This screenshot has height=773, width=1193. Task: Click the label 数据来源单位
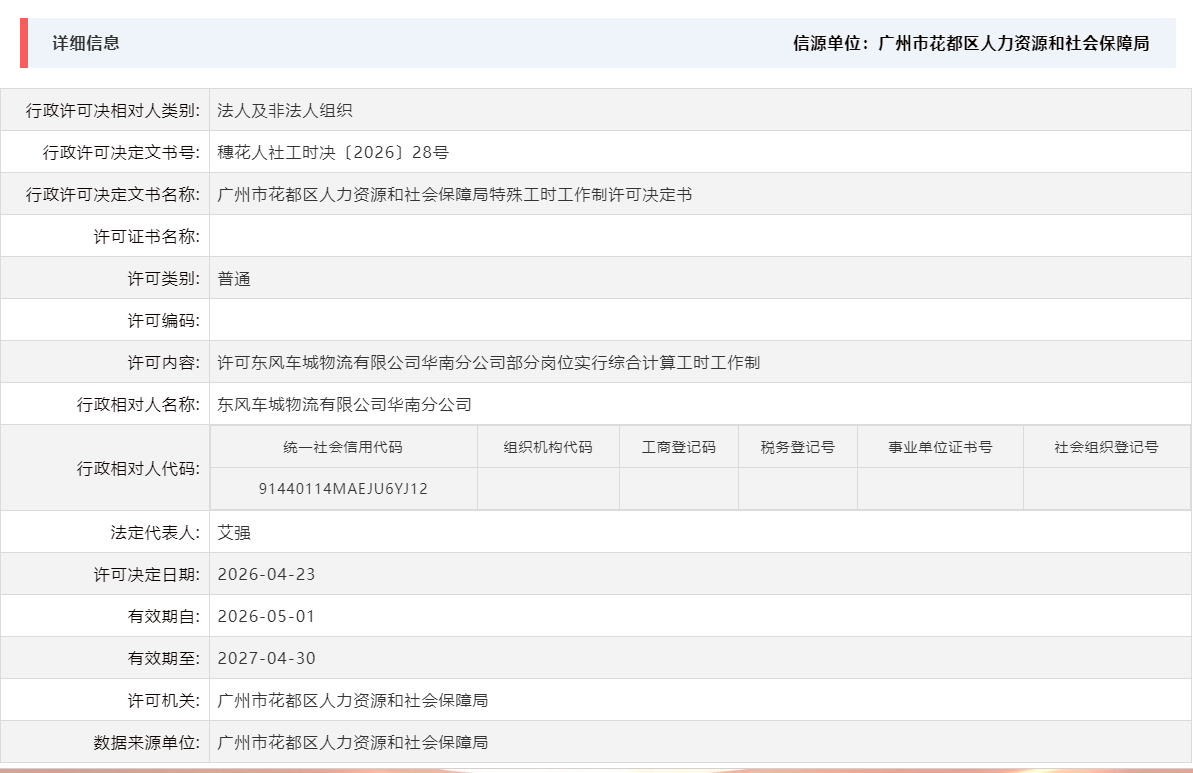pos(147,743)
